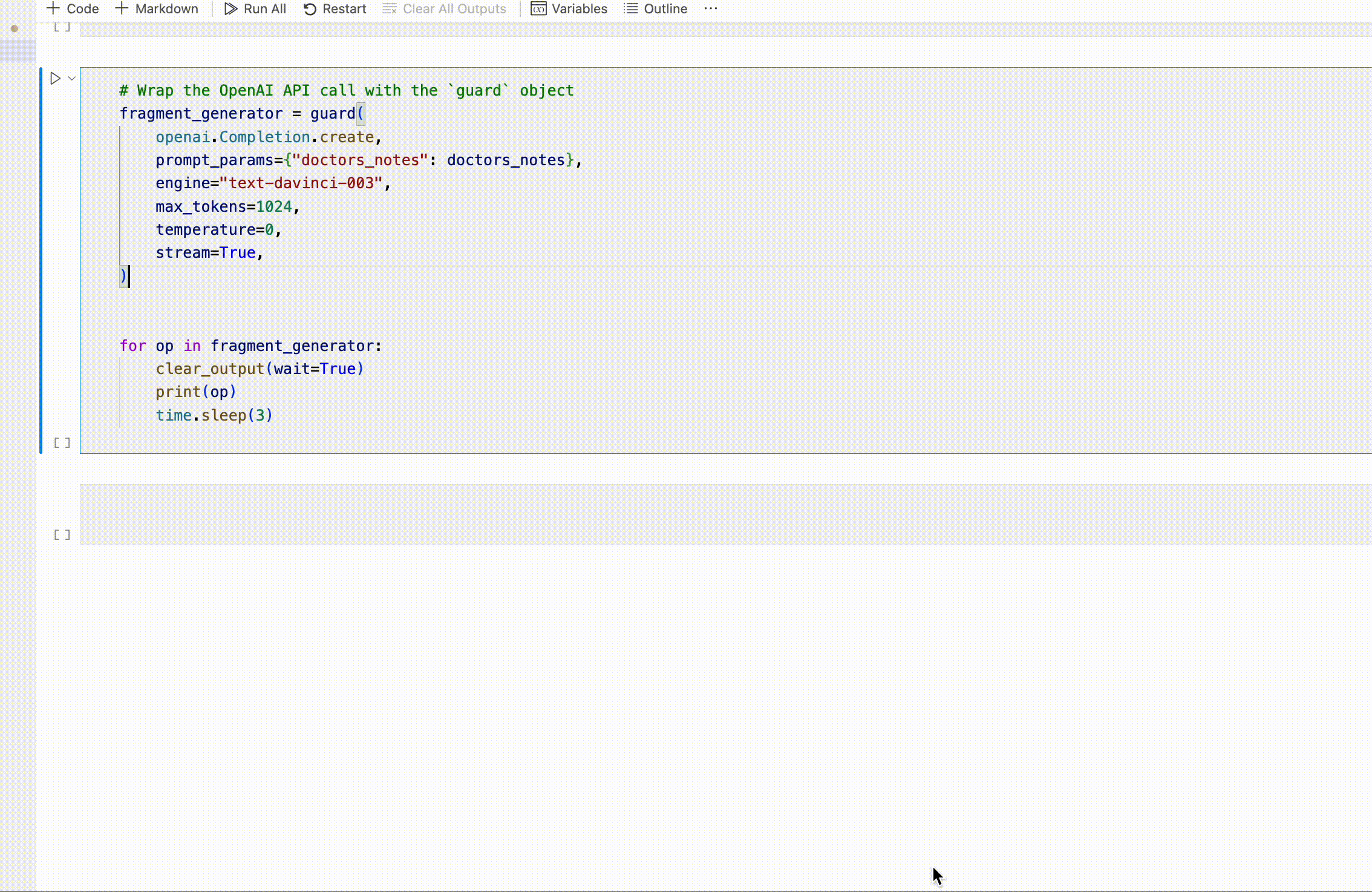Click the Restart kernel icon
The image size is (1372, 892).
pos(310,9)
